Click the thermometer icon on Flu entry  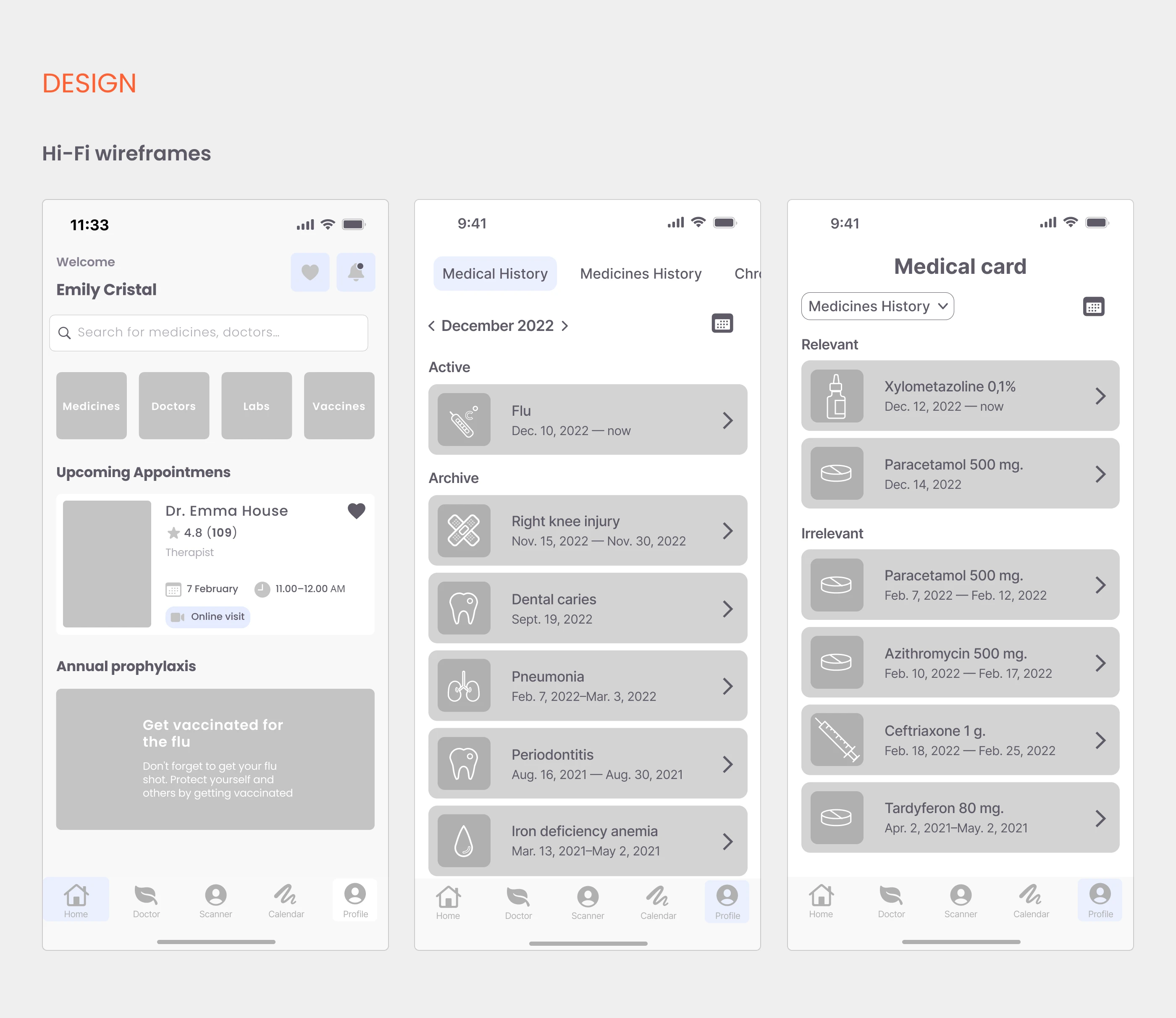point(464,419)
